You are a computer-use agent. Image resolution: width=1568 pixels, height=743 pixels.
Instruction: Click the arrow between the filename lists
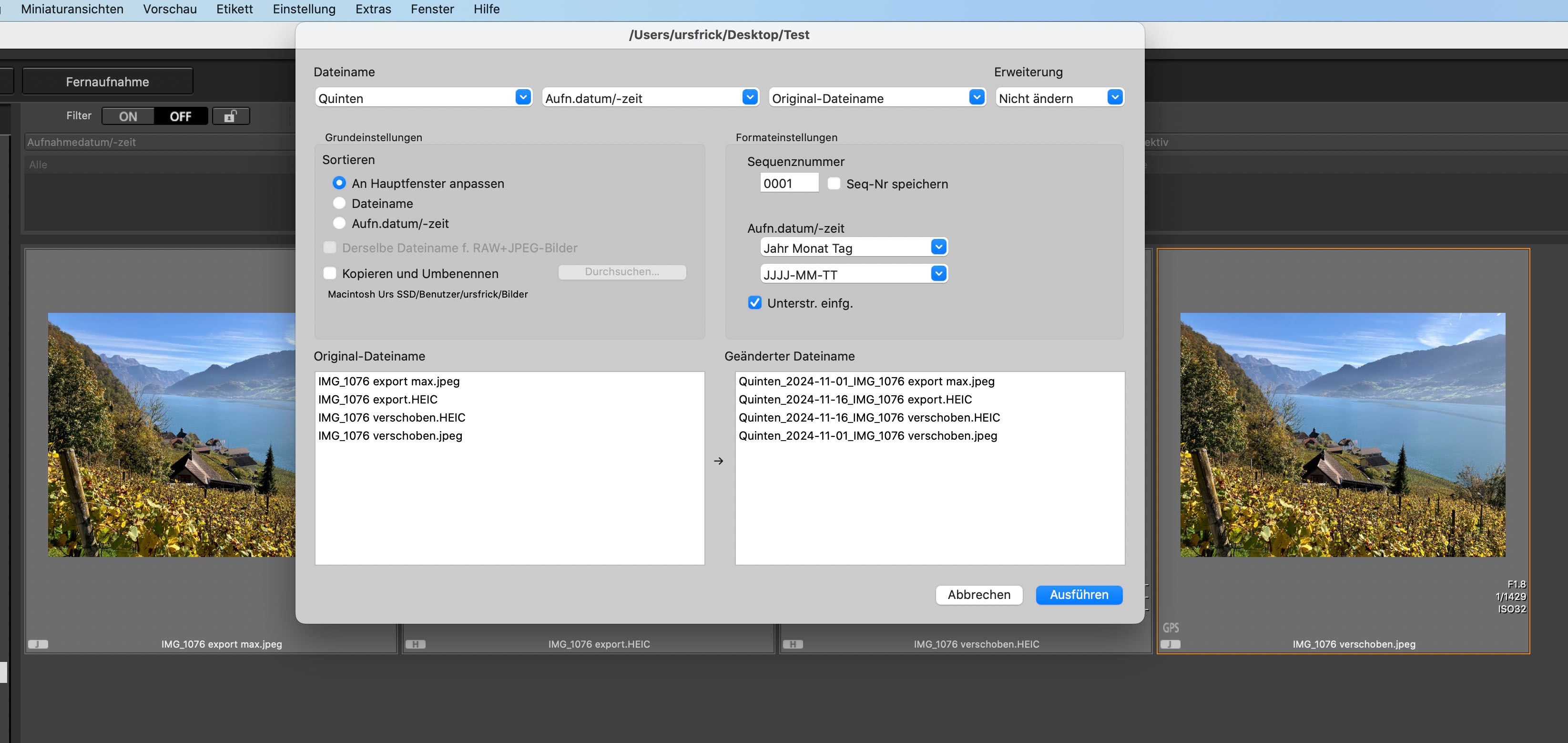tap(718, 461)
